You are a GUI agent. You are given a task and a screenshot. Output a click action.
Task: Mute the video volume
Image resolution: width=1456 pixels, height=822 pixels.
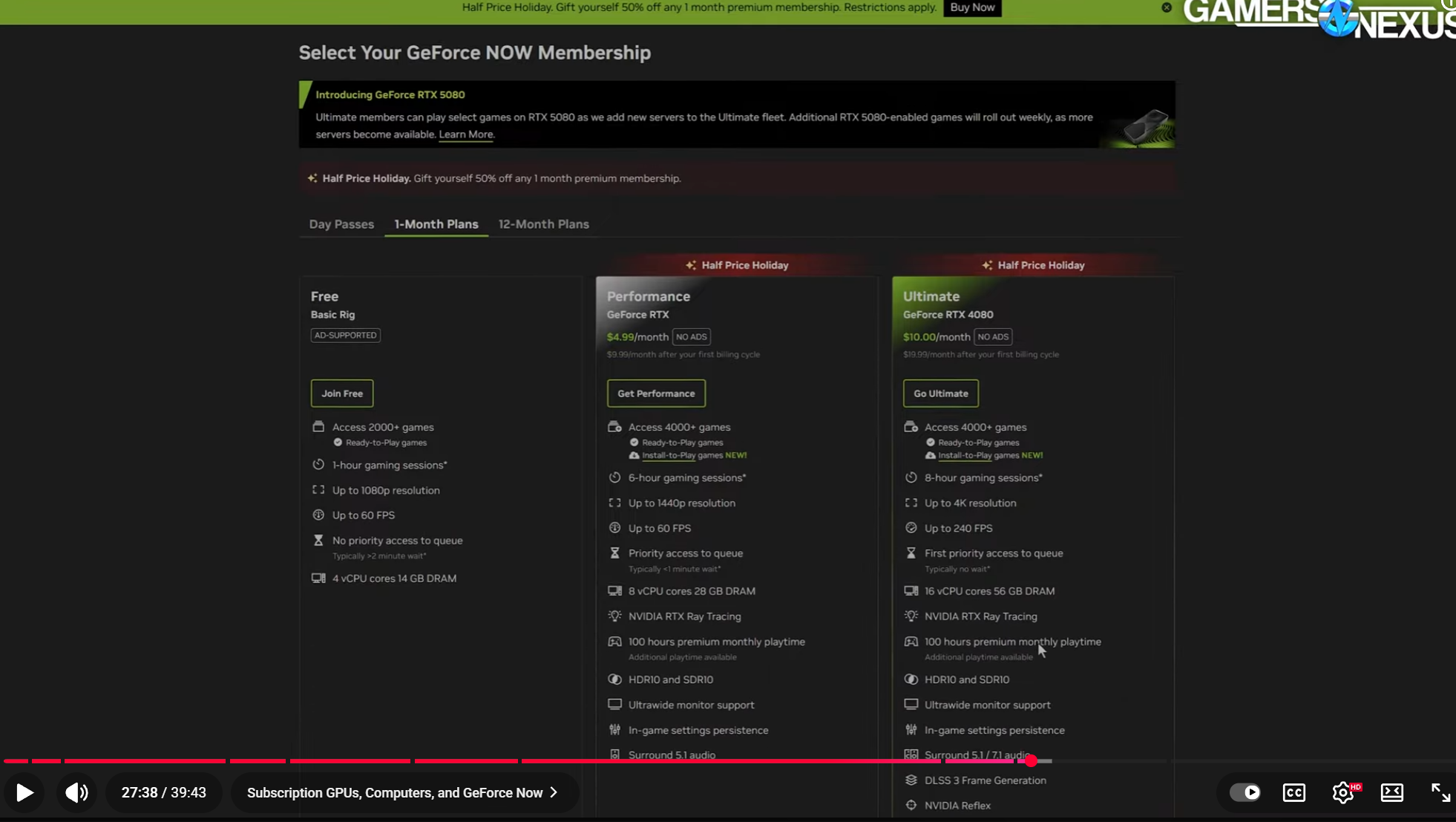[x=76, y=792]
